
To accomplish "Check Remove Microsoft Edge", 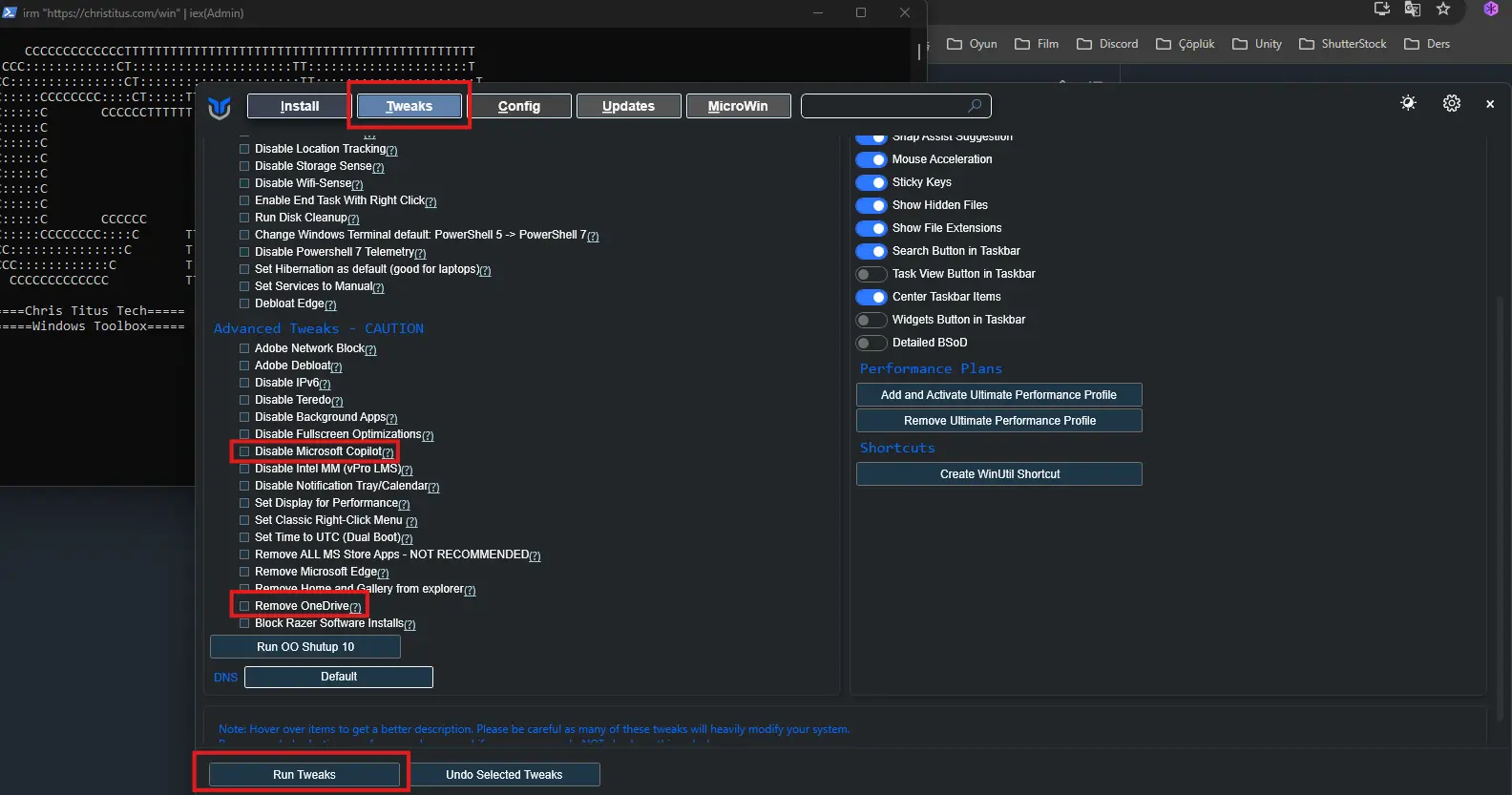I will coord(244,572).
